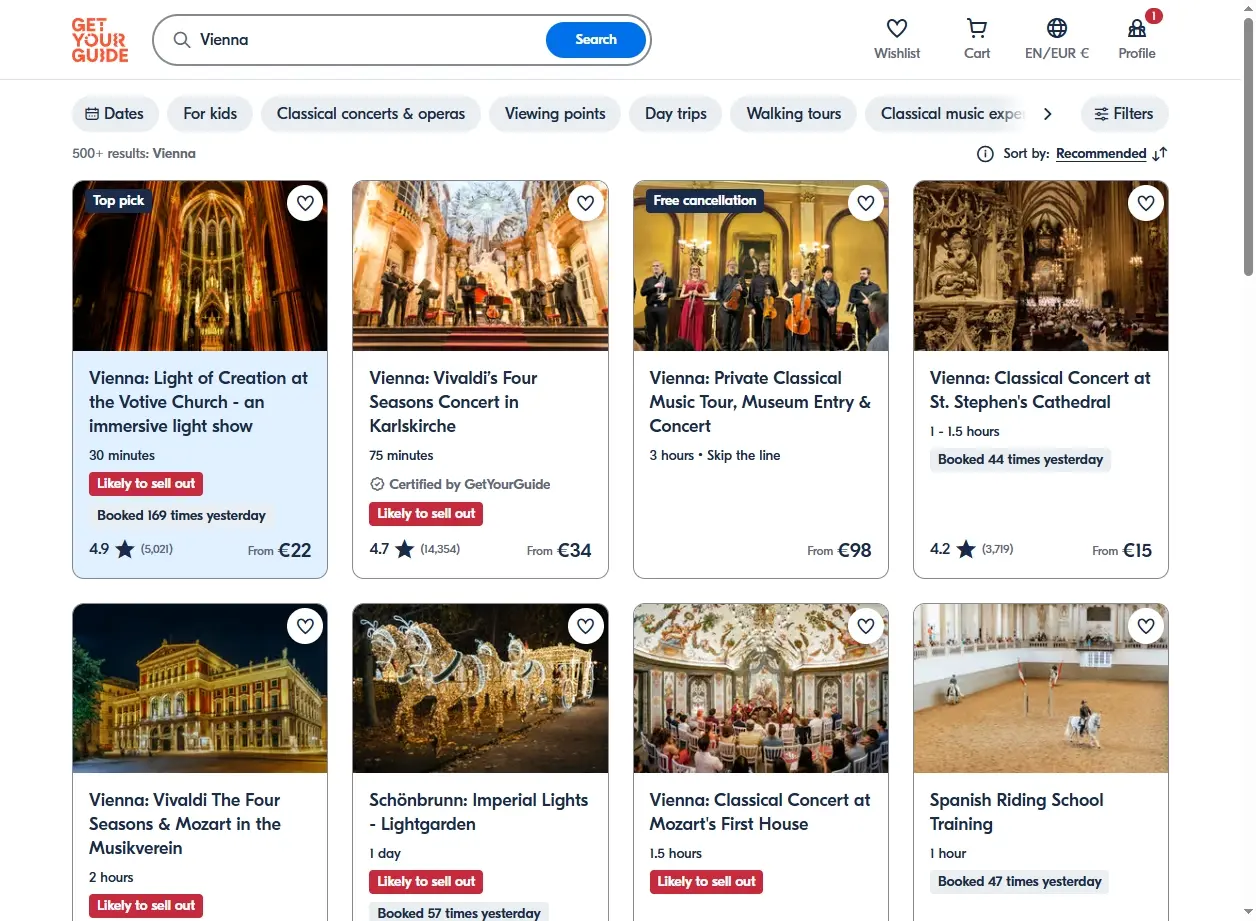This screenshot has height=921, width=1256.
Task: Open the Filters panel button
Action: (x=1124, y=114)
